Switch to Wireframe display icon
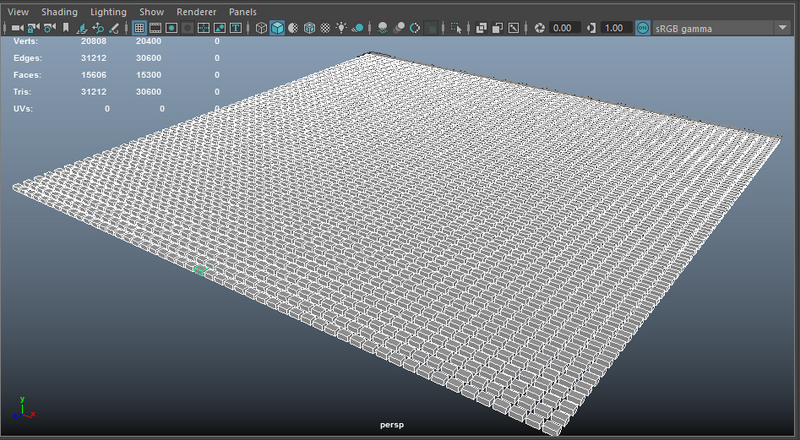Image resolution: width=800 pixels, height=440 pixels. tap(261, 28)
